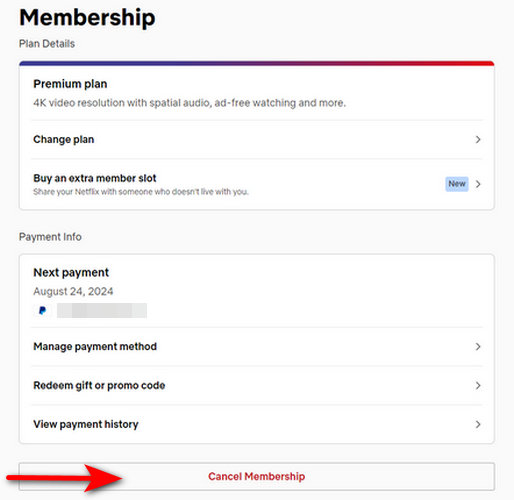Open Manage payment method
This screenshot has height=500, width=514.
257,347
